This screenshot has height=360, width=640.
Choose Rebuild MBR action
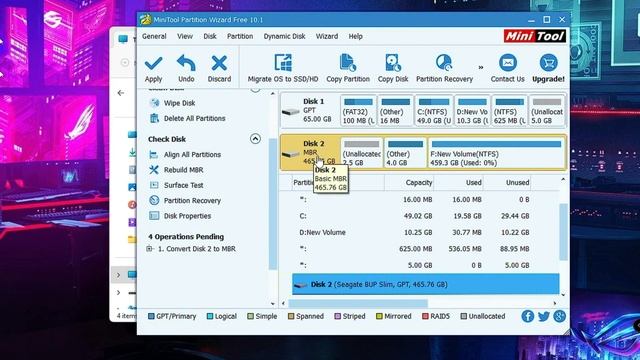click(x=183, y=170)
